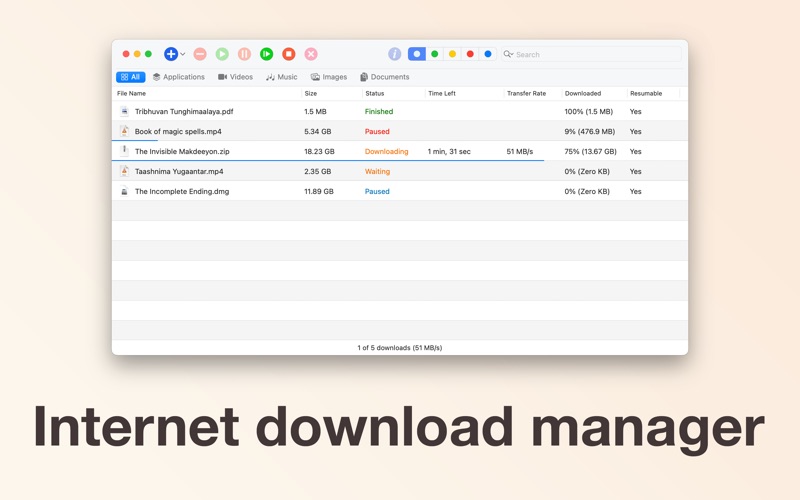Screen dimensions: 800x500
Task: Click video file icon of Taashnima Yugaantar
Action: [124, 171]
